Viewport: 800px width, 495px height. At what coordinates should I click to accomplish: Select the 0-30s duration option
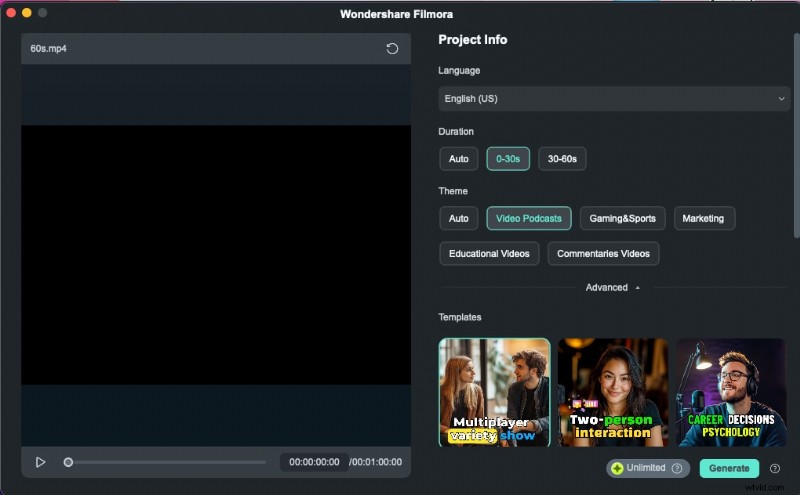click(x=508, y=159)
